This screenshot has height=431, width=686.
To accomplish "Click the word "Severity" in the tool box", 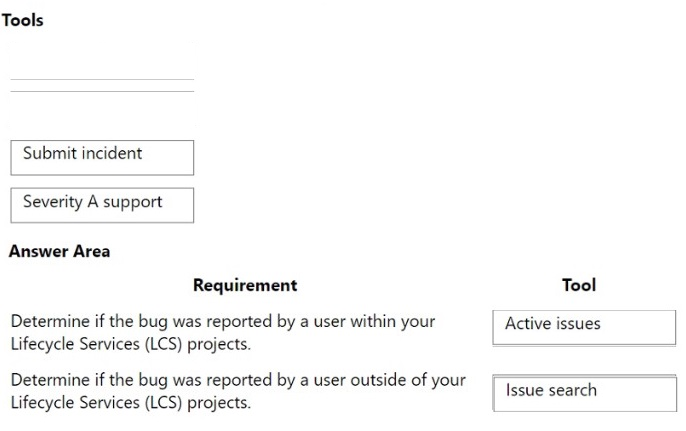I will (52, 201).
